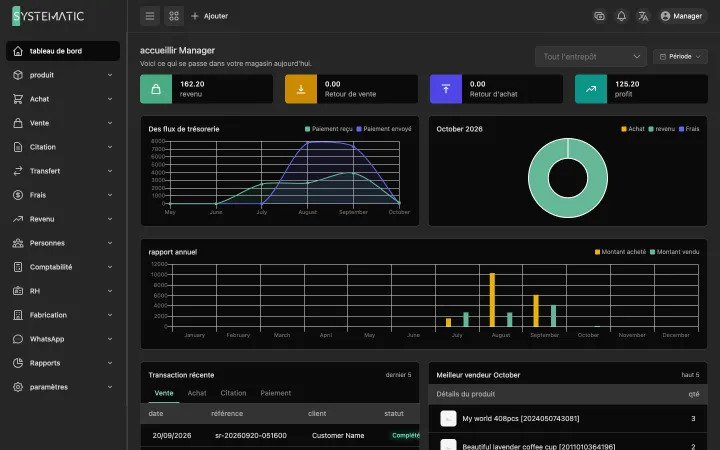Image resolution: width=720 pixels, height=450 pixels.
Task: Click the Achat cart icon
Action: click(18, 99)
